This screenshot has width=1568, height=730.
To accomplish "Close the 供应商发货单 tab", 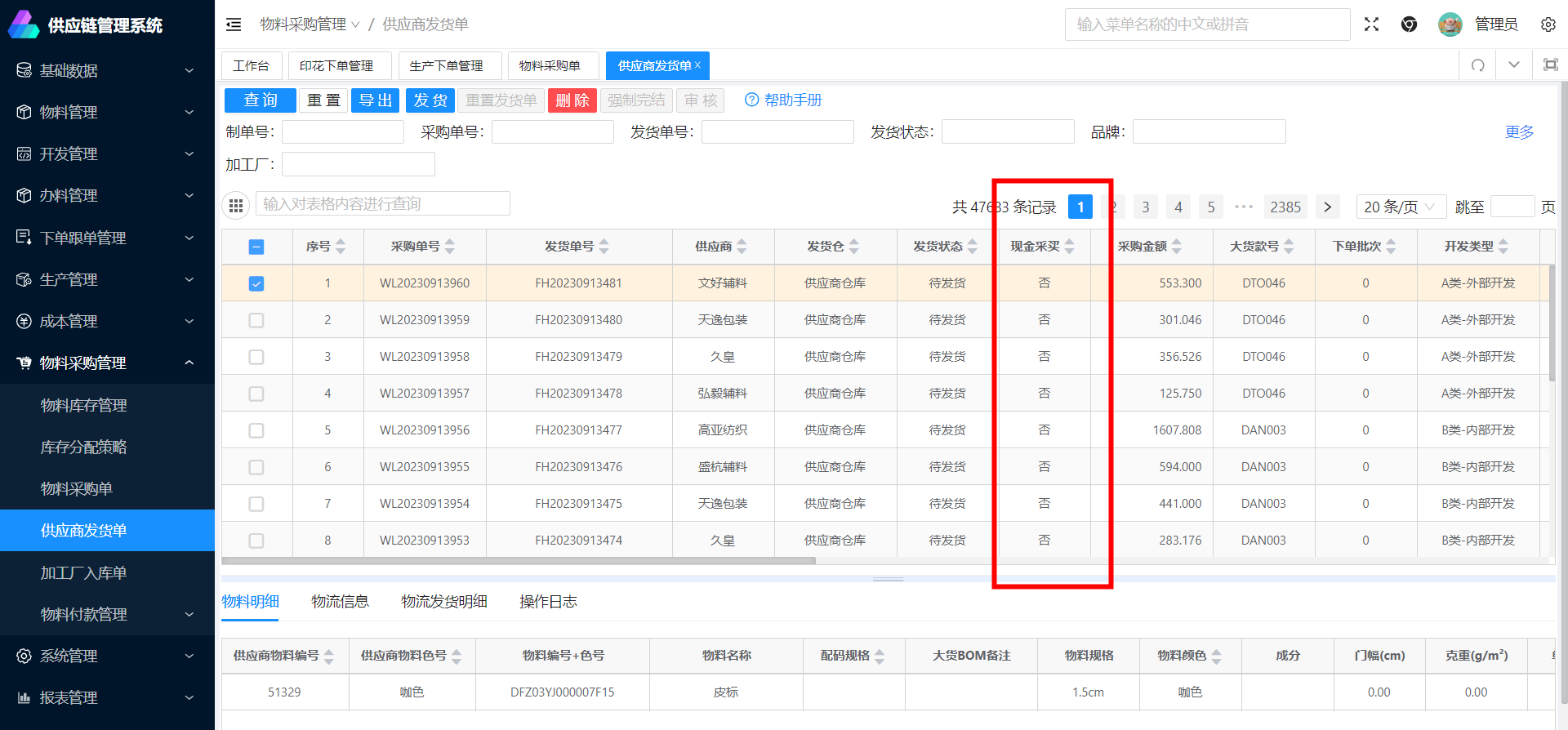I will pyautogui.click(x=698, y=65).
